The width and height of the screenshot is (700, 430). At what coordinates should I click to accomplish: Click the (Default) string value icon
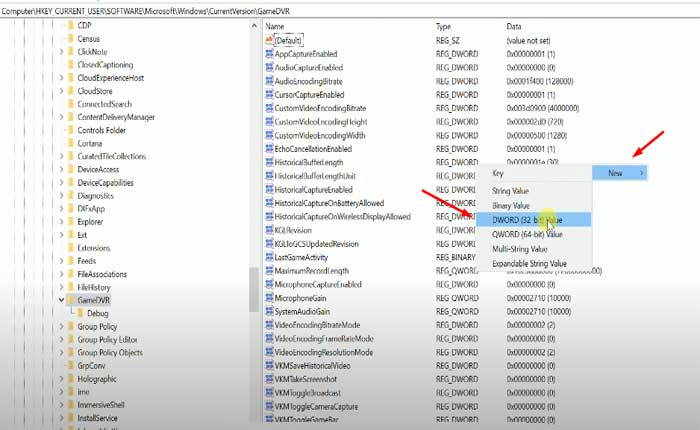click(x=269, y=40)
